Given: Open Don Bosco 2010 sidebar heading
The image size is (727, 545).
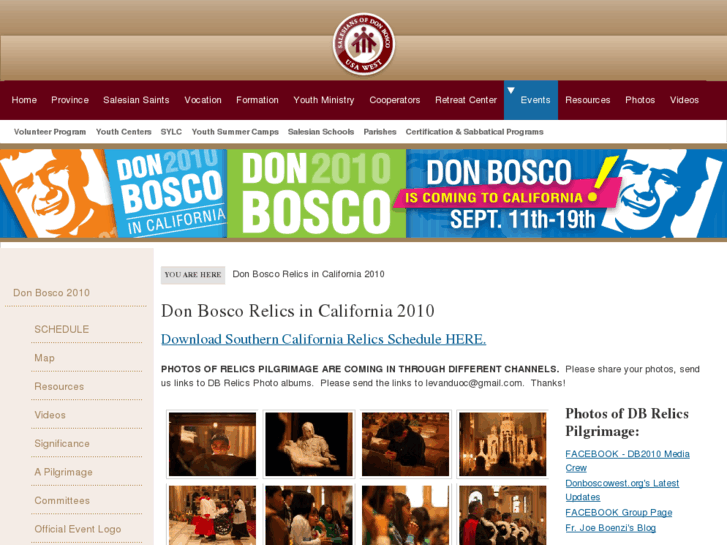Looking at the screenshot, I should click(x=51, y=293).
